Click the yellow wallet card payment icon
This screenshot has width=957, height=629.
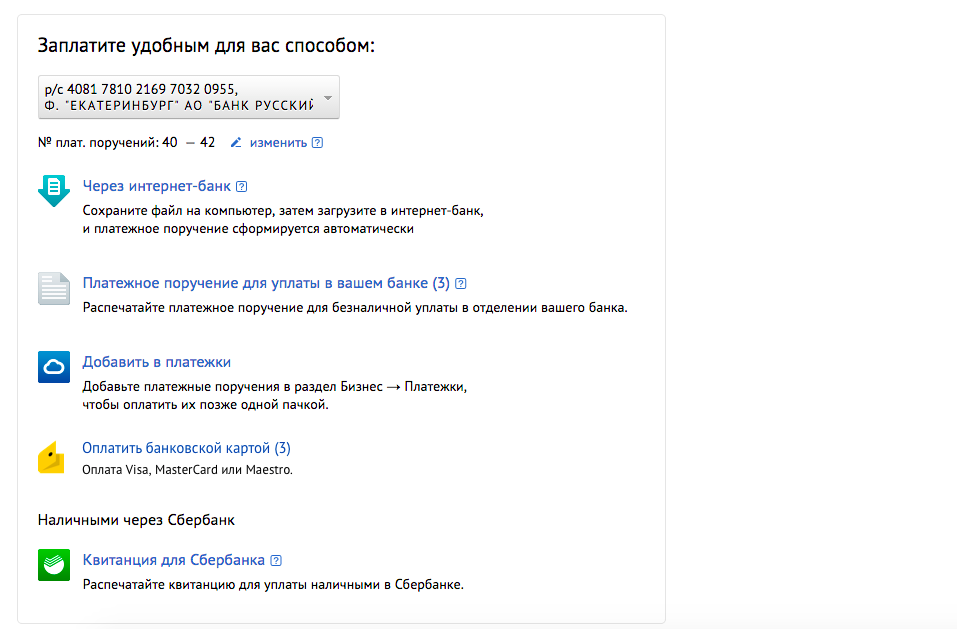point(52,457)
